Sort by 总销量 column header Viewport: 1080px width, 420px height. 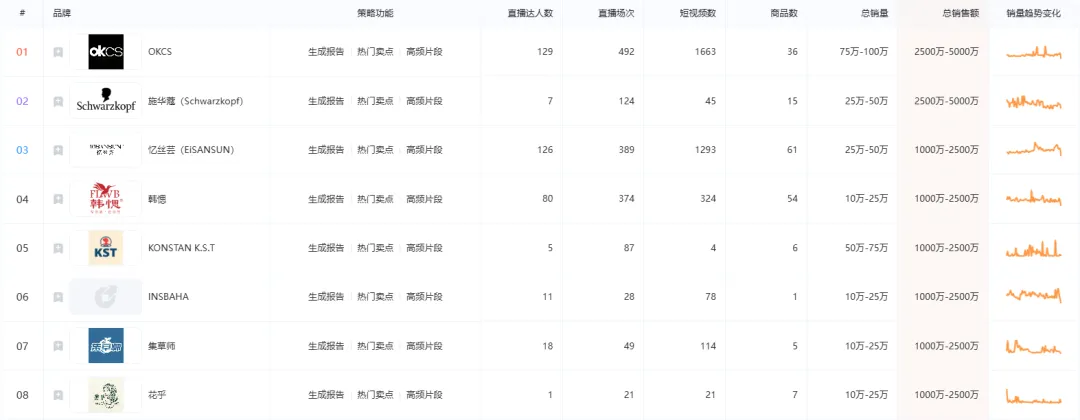tap(874, 13)
